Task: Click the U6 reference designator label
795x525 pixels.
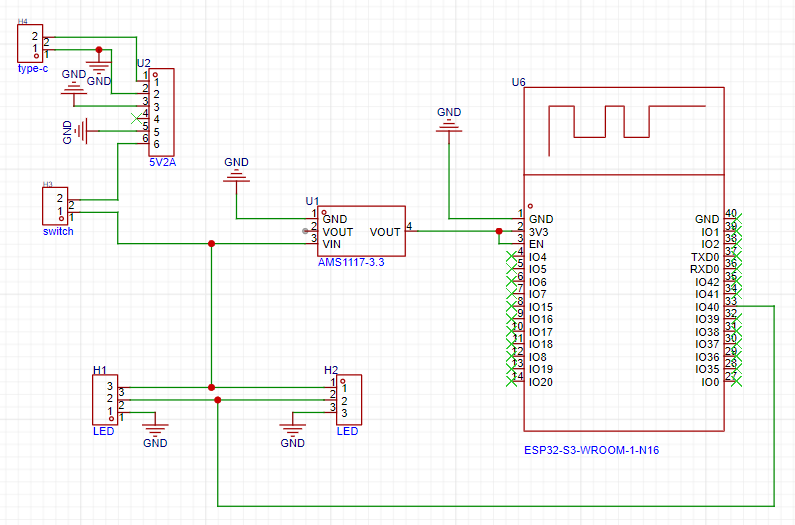Action: (x=518, y=82)
